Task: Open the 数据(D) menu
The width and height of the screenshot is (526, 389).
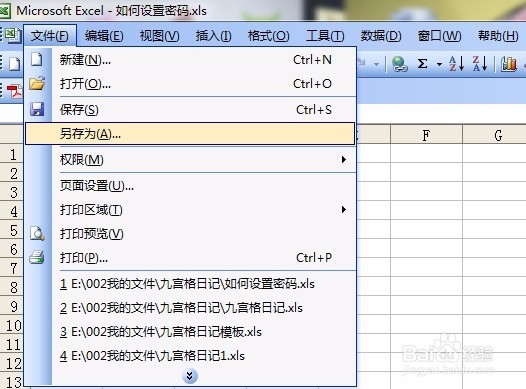Action: (x=381, y=36)
